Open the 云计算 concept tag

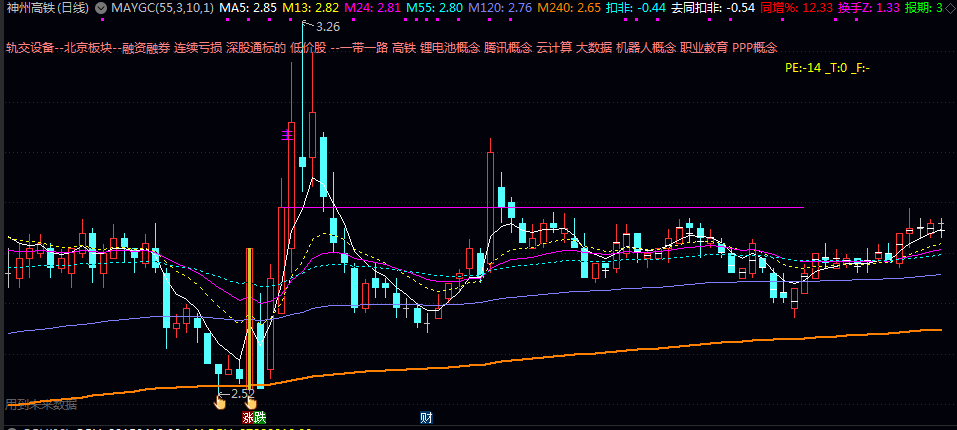[x=554, y=48]
